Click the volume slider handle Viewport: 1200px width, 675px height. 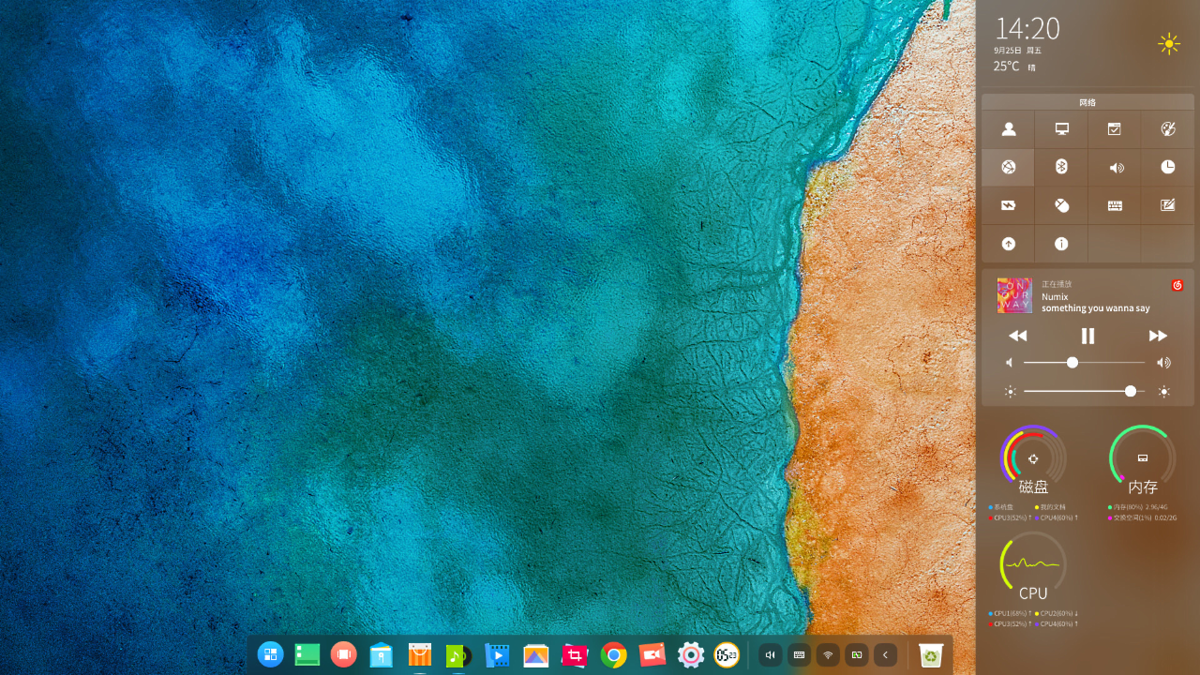1072,362
